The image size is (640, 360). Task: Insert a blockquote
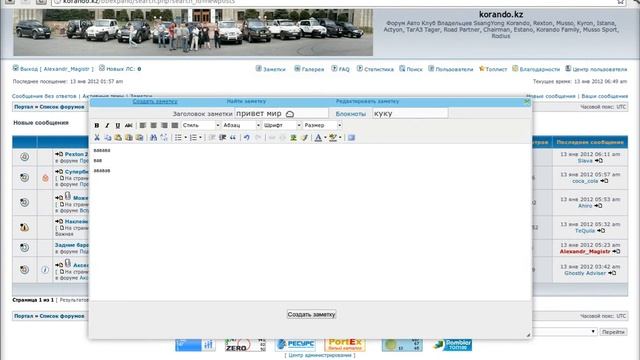(233, 138)
